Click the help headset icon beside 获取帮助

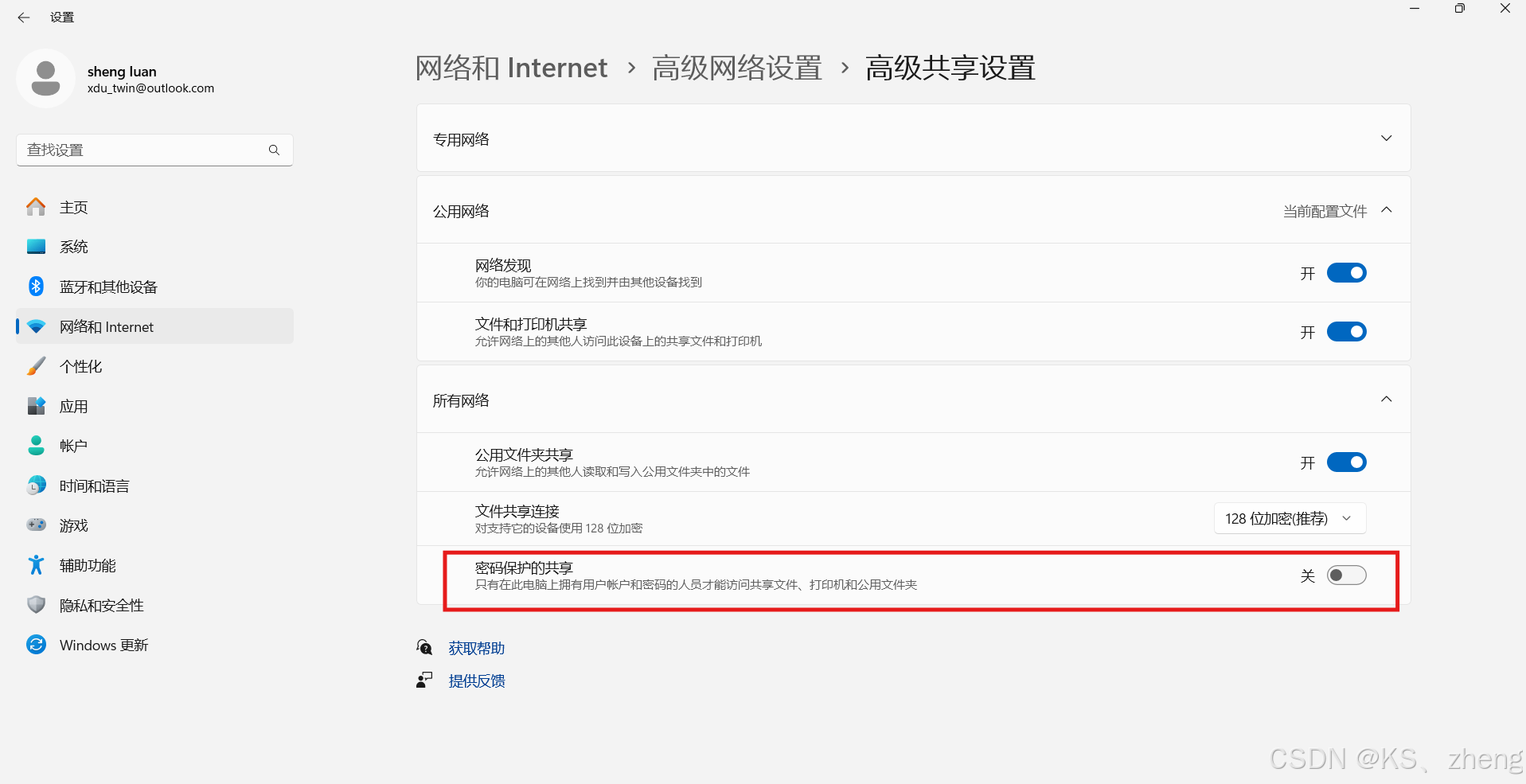tap(424, 647)
